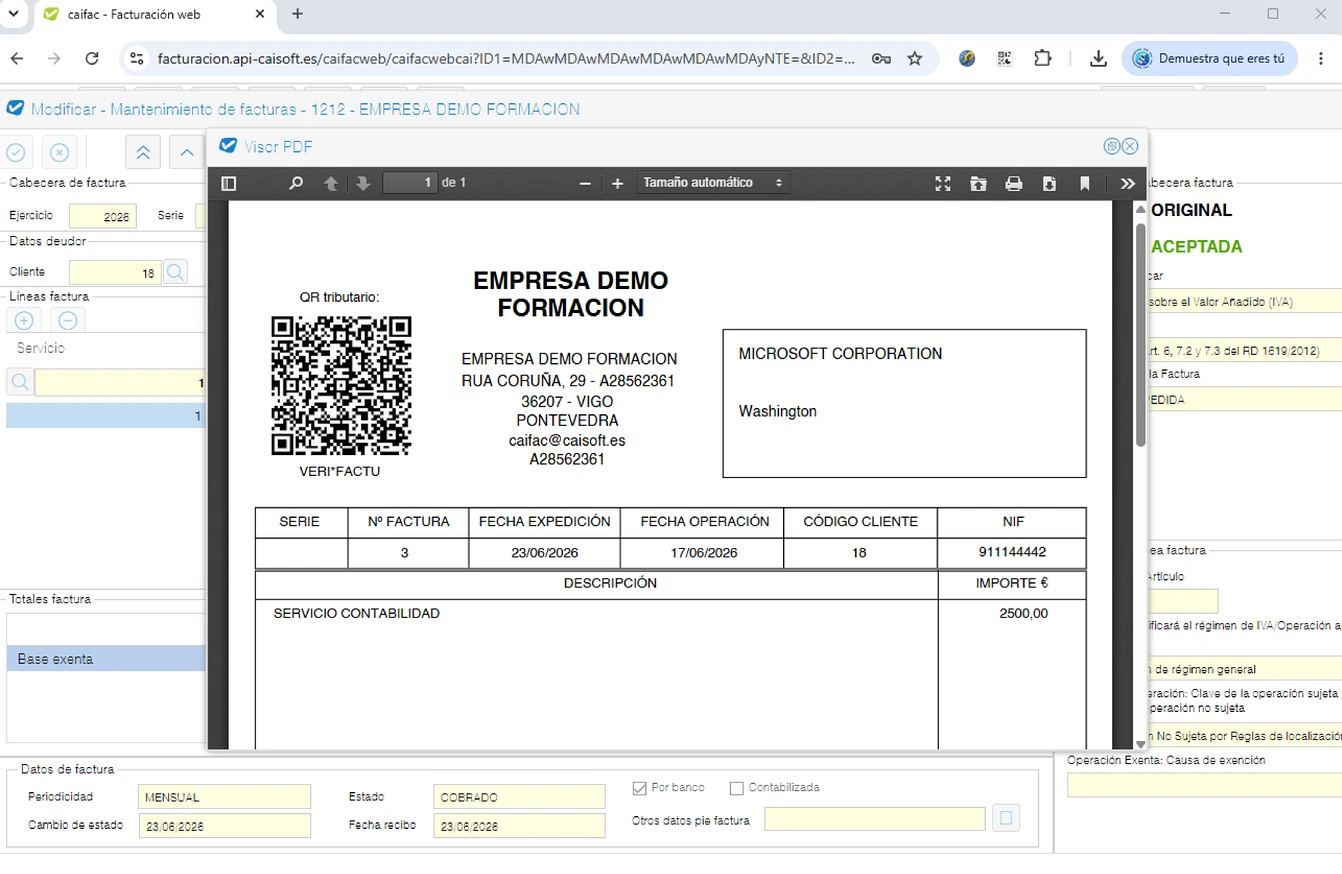View site information icon in address bar
The image size is (1342, 874).
137,58
